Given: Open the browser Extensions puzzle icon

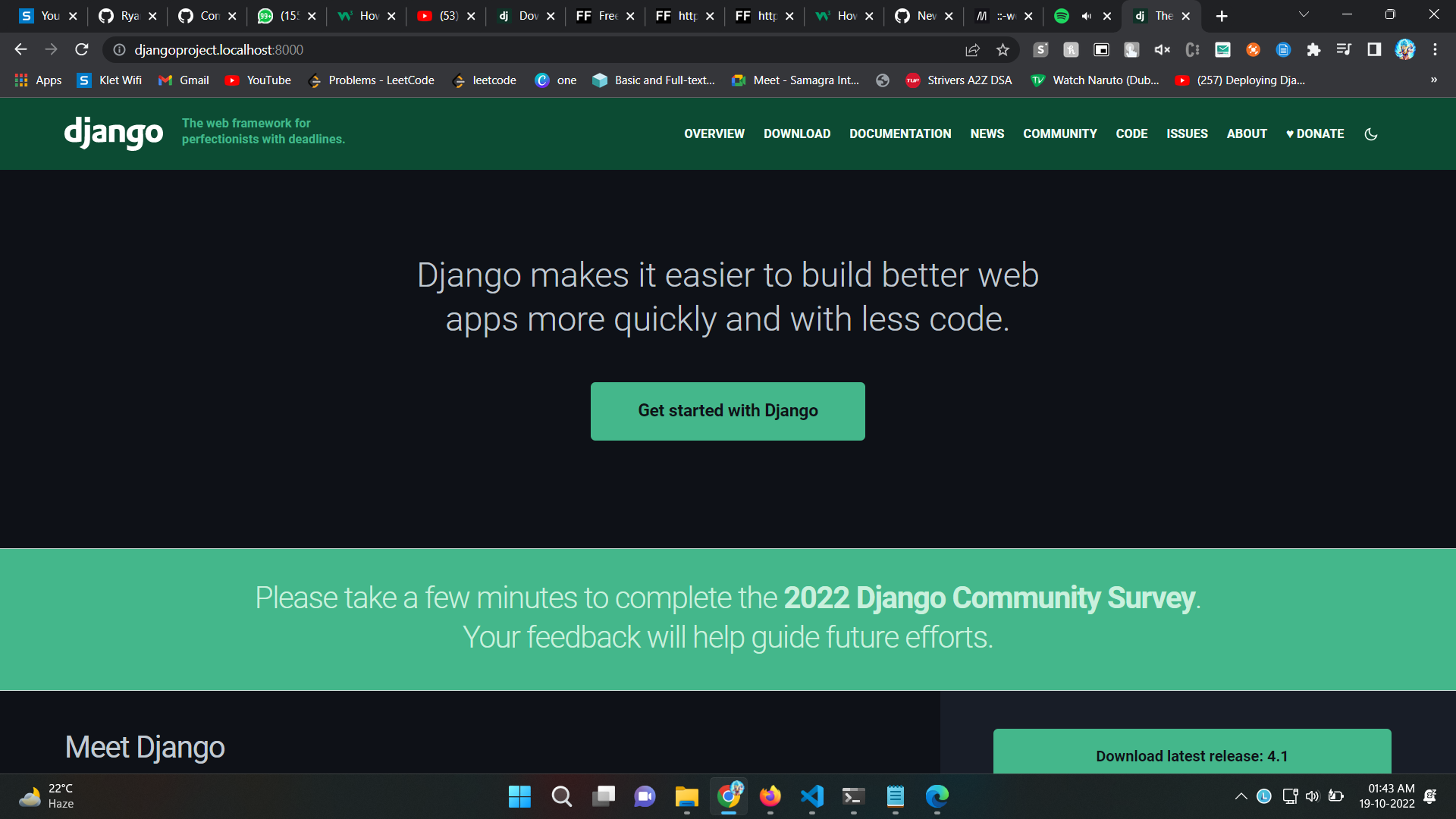Looking at the screenshot, I should 1314,49.
